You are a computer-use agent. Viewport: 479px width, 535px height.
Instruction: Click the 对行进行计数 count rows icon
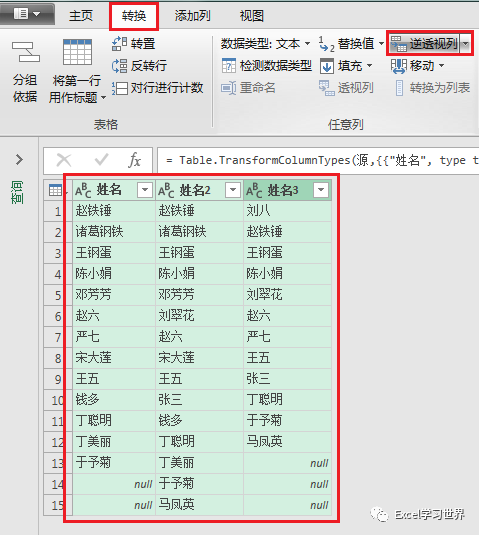tap(119, 88)
